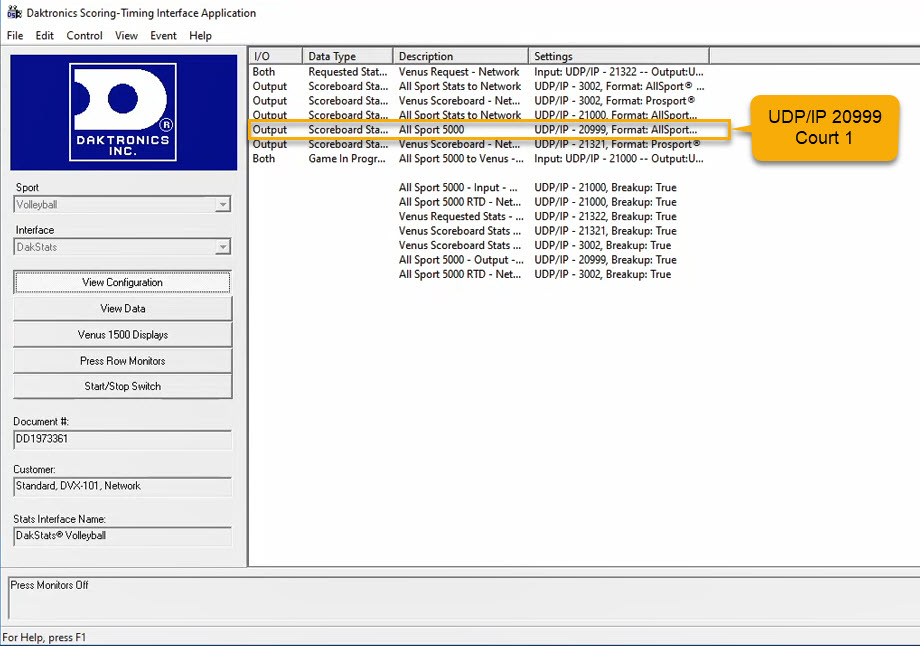920x646 pixels.
Task: Expand the Sport dropdown showing Volleyball
Action: pyautogui.click(x=222, y=205)
